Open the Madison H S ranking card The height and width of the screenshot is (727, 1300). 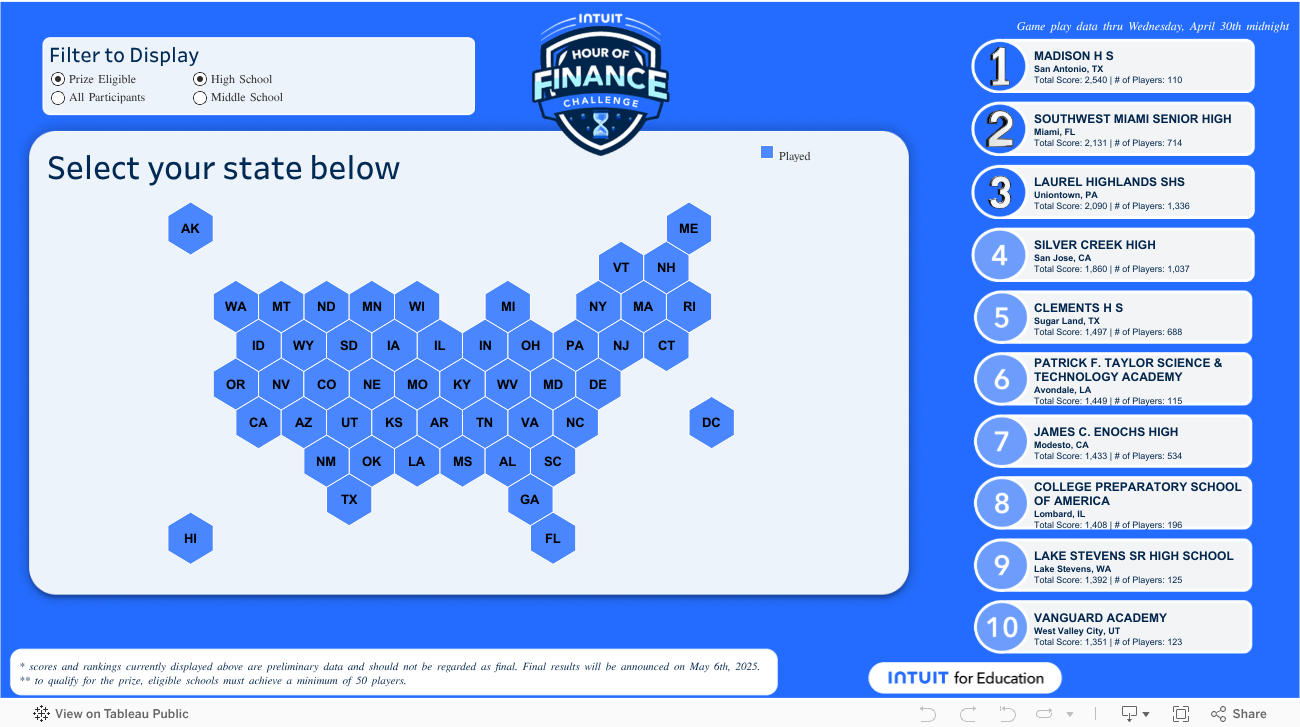[1113, 67]
